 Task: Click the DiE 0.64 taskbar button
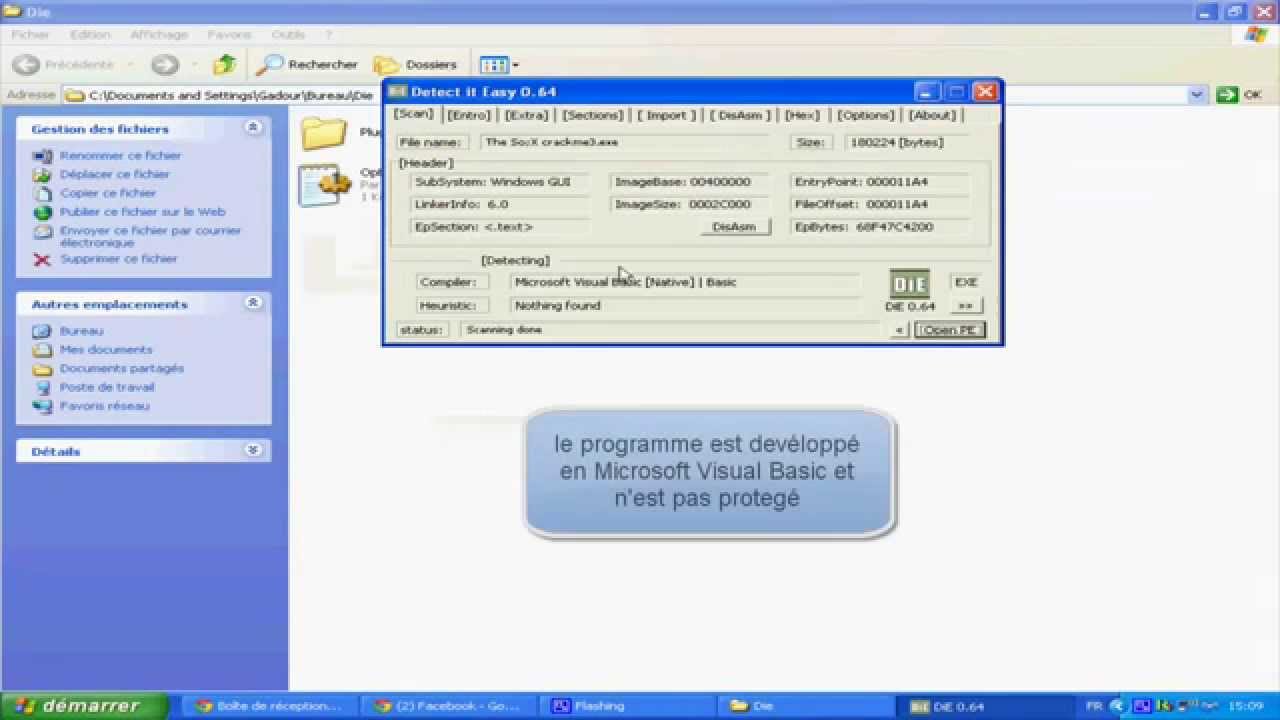(x=984, y=705)
